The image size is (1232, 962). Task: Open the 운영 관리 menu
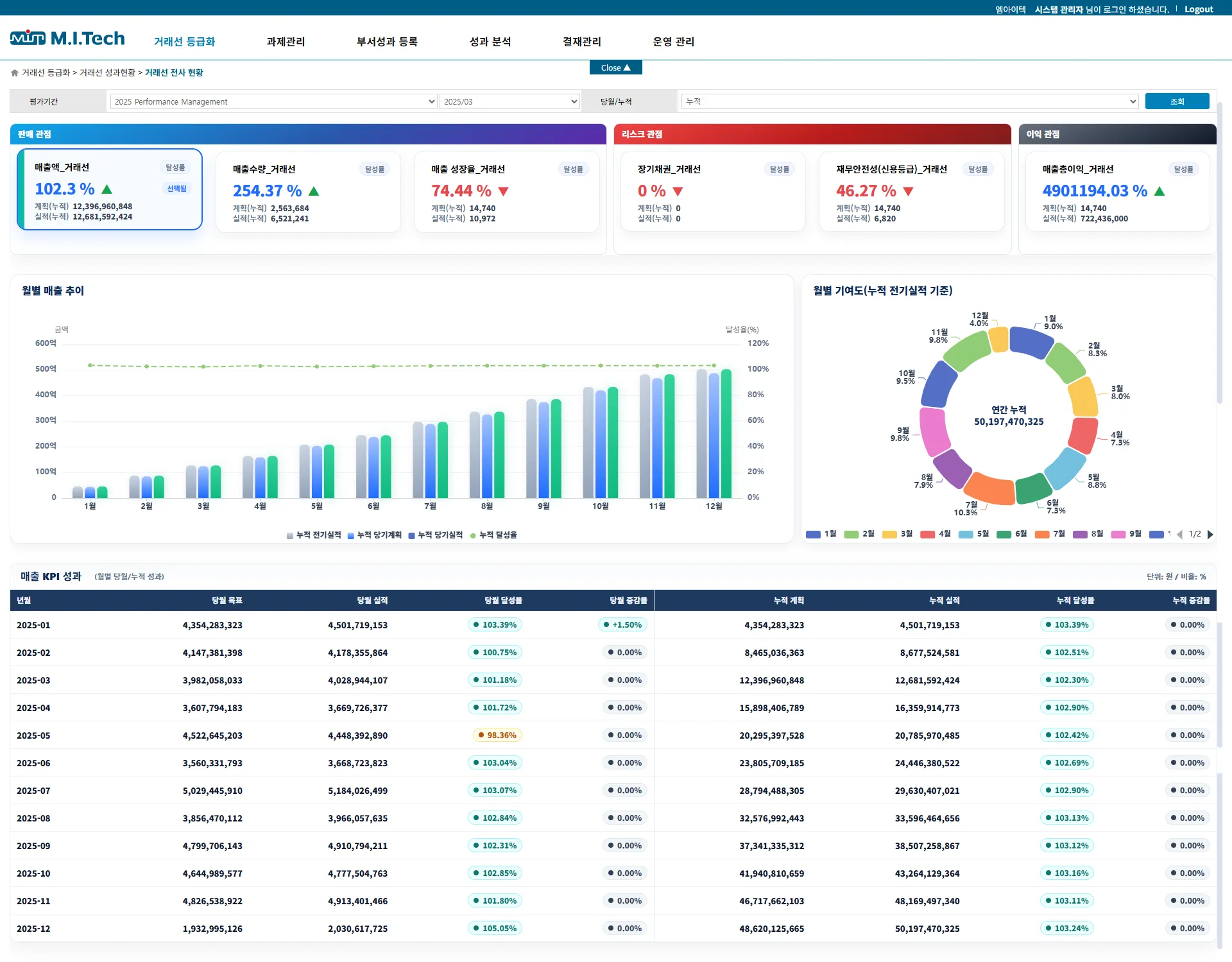tap(674, 42)
